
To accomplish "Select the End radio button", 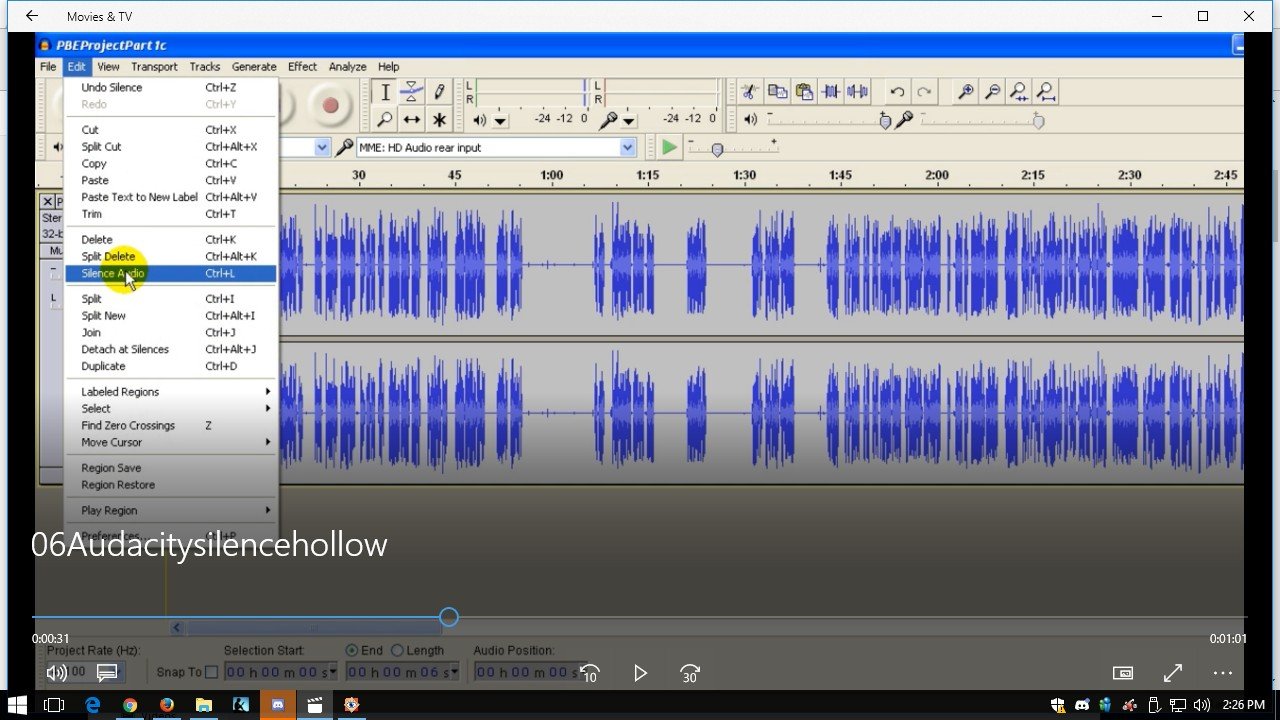I will (351, 650).
